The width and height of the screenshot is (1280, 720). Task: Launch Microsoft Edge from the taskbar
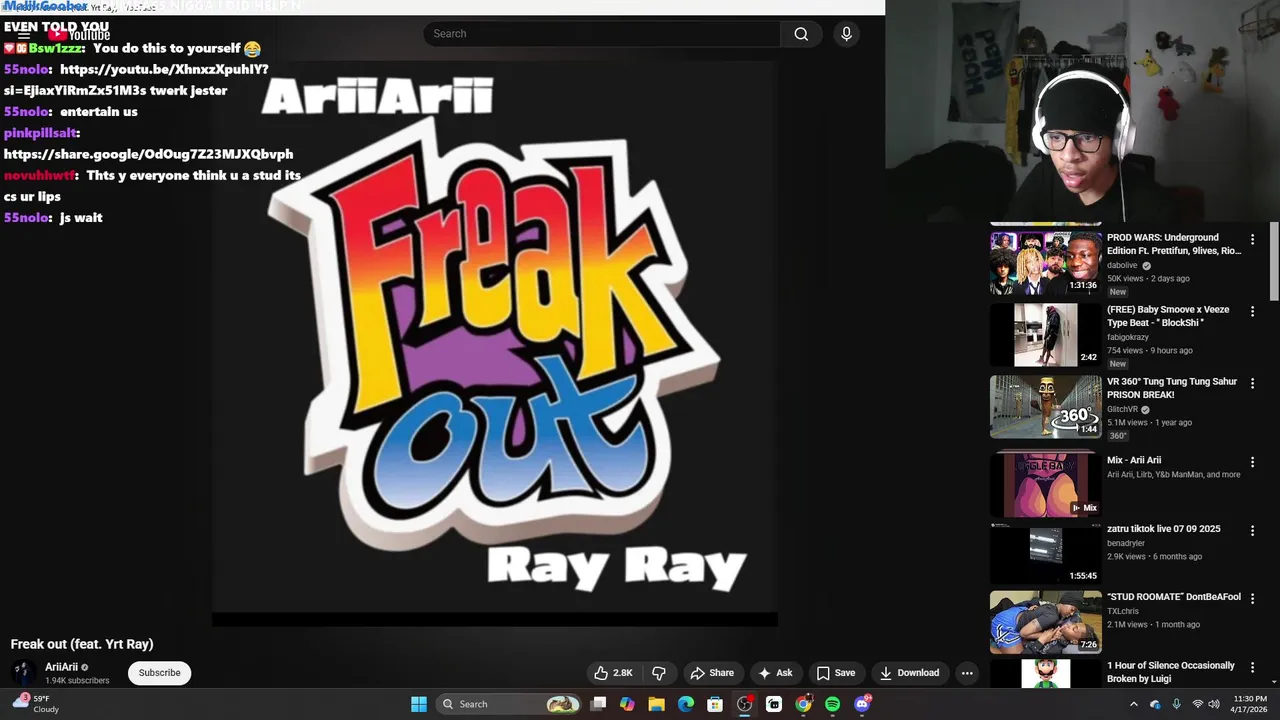point(686,704)
